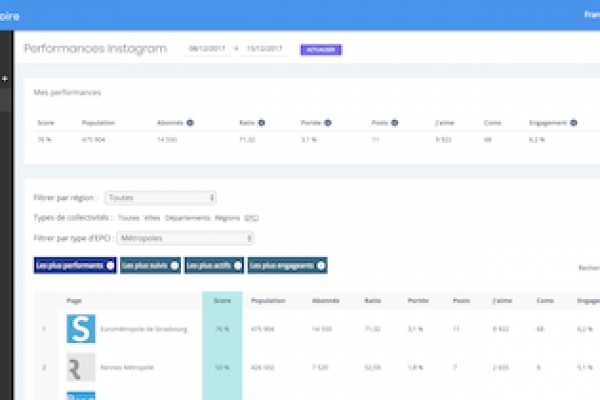This screenshot has height=400, width=600.
Task: Open Eurométropole de Strasbourg logo thumbnail
Action: (x=81, y=329)
